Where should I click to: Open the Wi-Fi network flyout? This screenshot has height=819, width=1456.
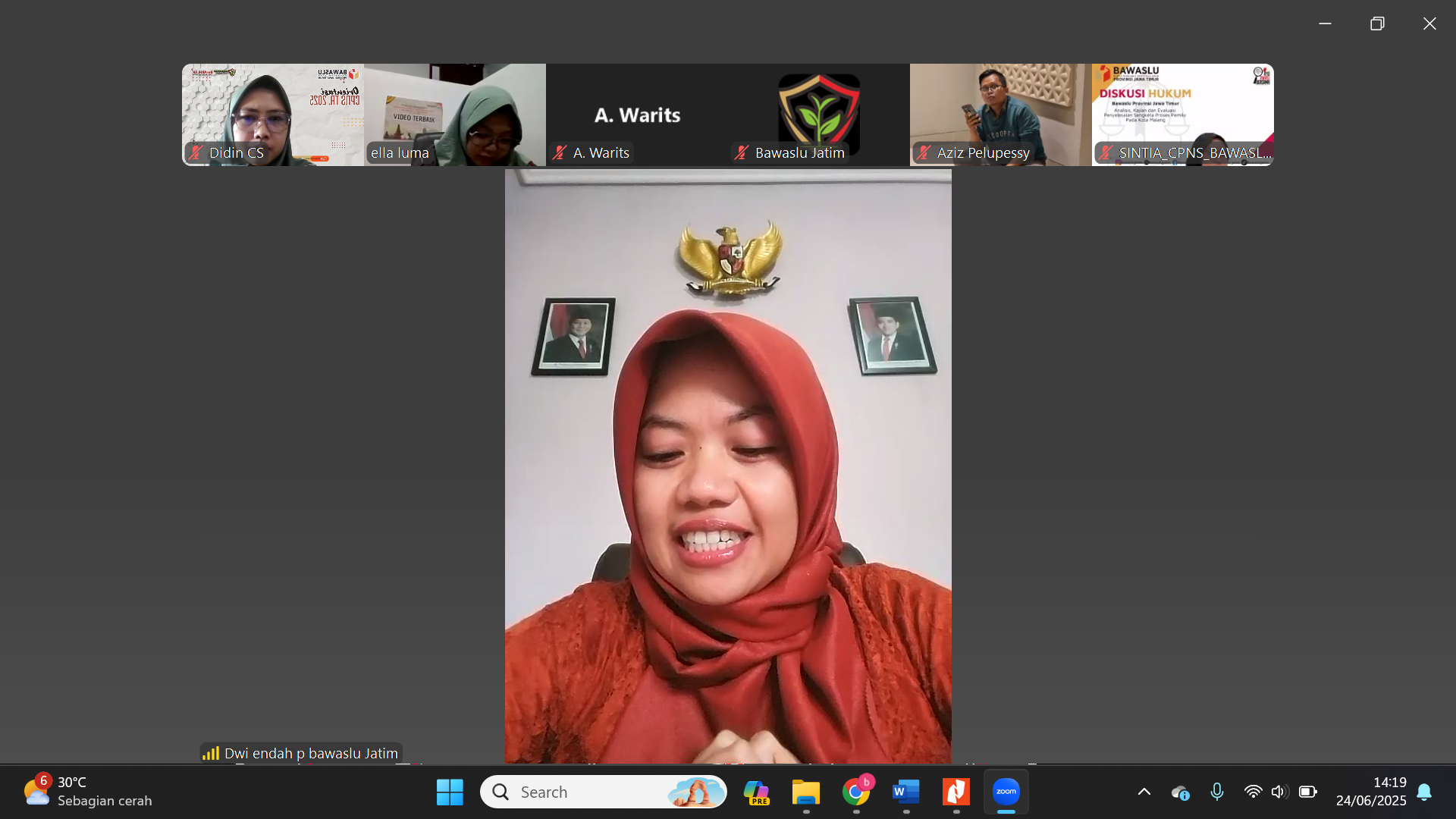[x=1253, y=791]
